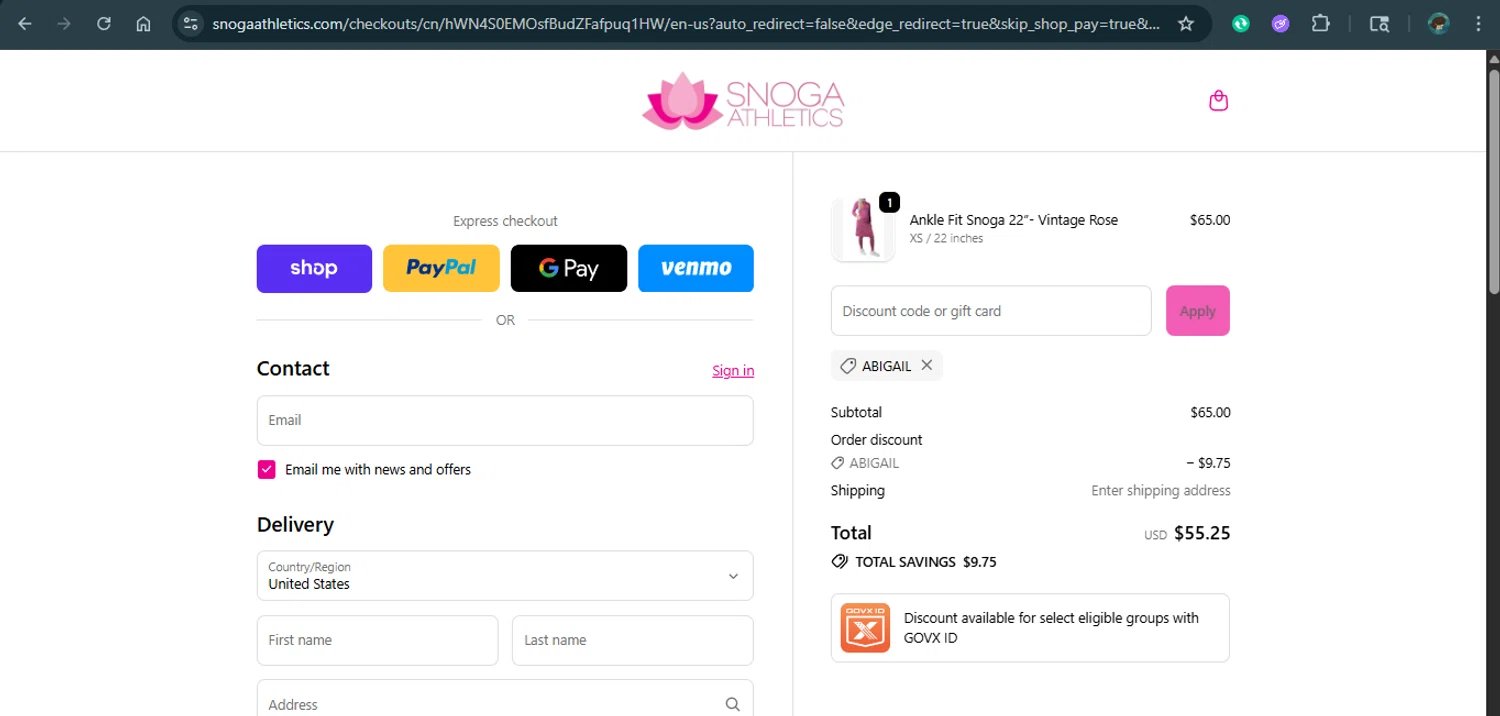Open the Sign in link
Viewport: 1500px width, 716px height.
click(x=733, y=371)
